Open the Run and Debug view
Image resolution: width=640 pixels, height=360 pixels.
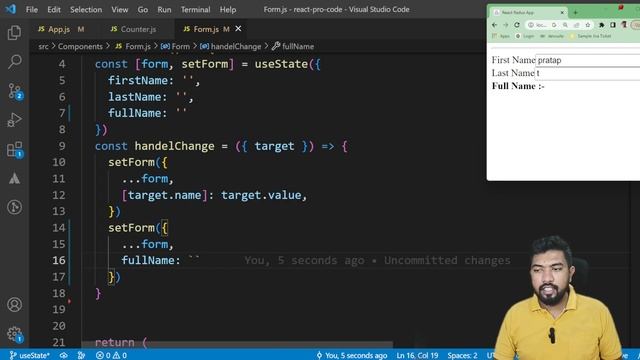coord(14,120)
